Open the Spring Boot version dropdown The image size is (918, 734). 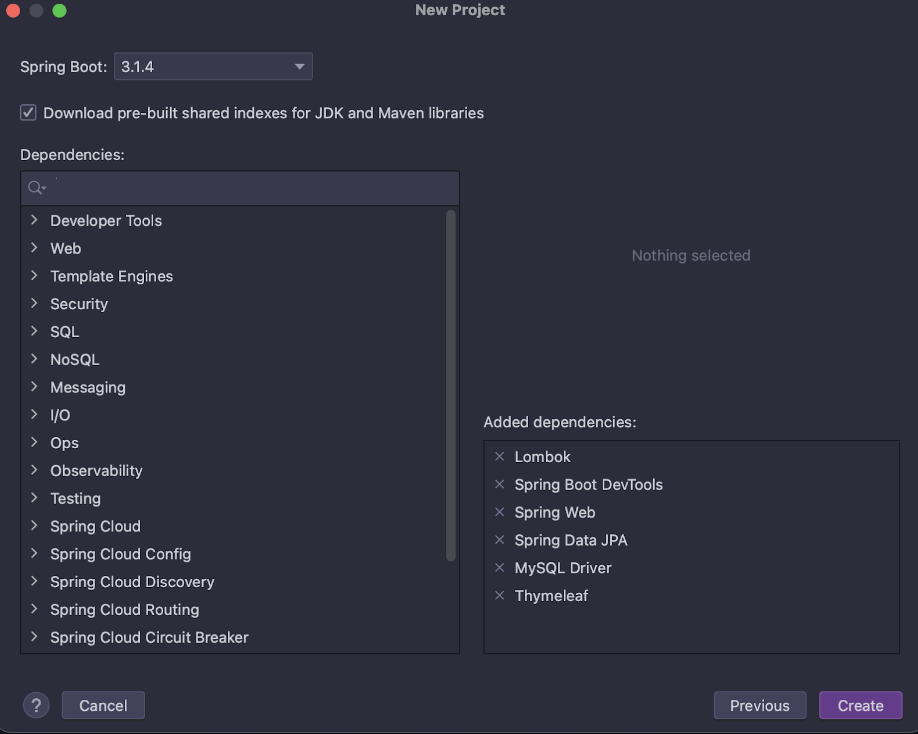(x=213, y=66)
